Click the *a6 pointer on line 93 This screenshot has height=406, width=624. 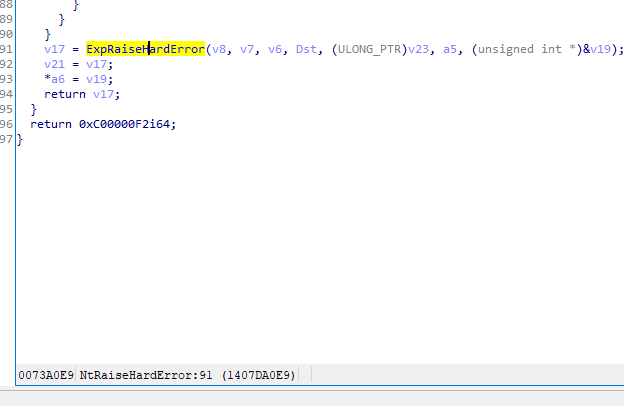coord(54,79)
